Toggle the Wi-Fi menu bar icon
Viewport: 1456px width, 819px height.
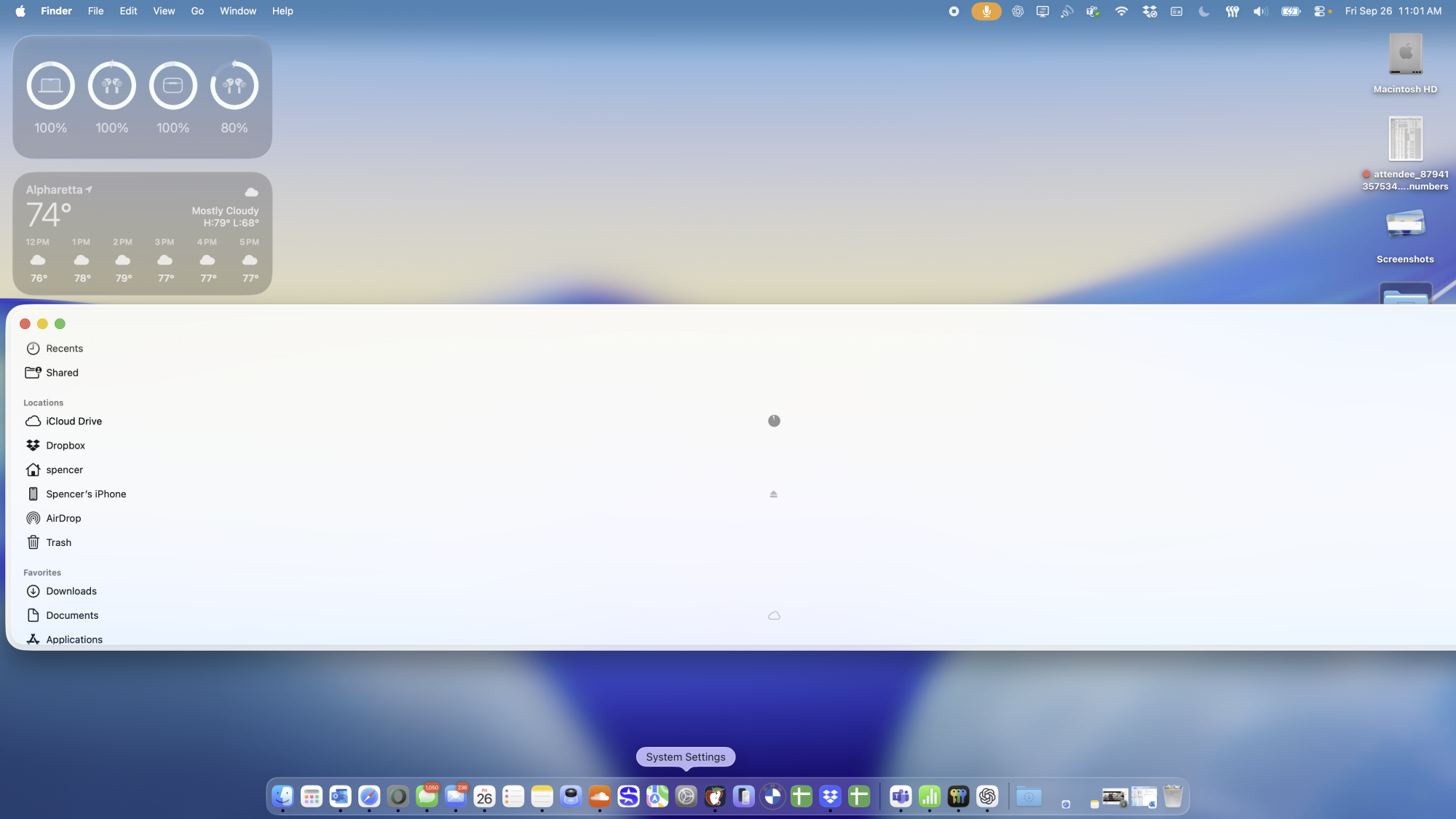pyautogui.click(x=1121, y=12)
